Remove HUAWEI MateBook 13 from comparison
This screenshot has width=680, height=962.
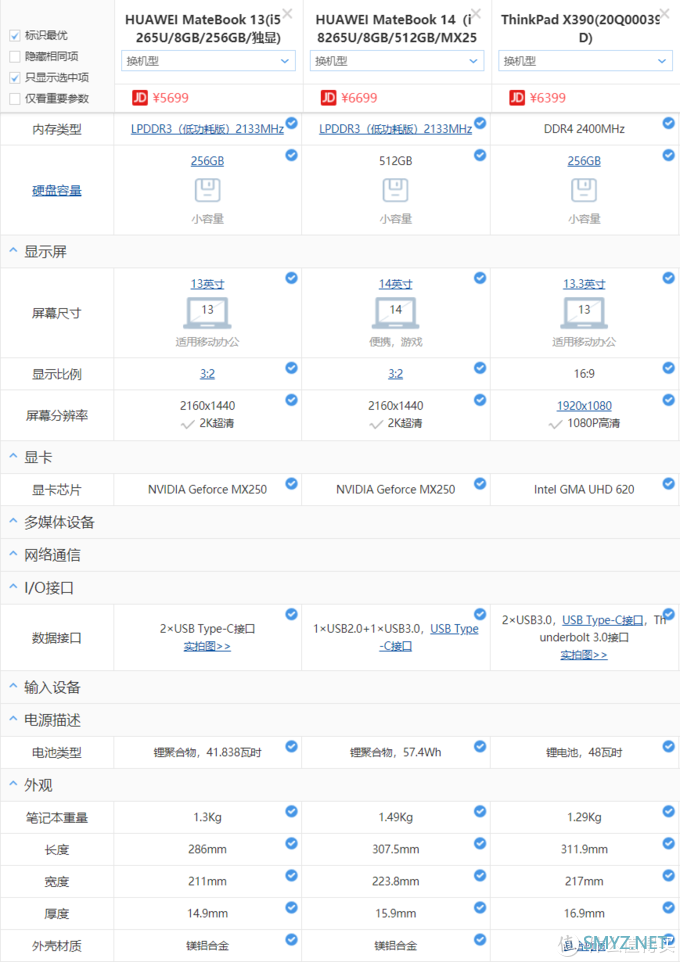287,13
